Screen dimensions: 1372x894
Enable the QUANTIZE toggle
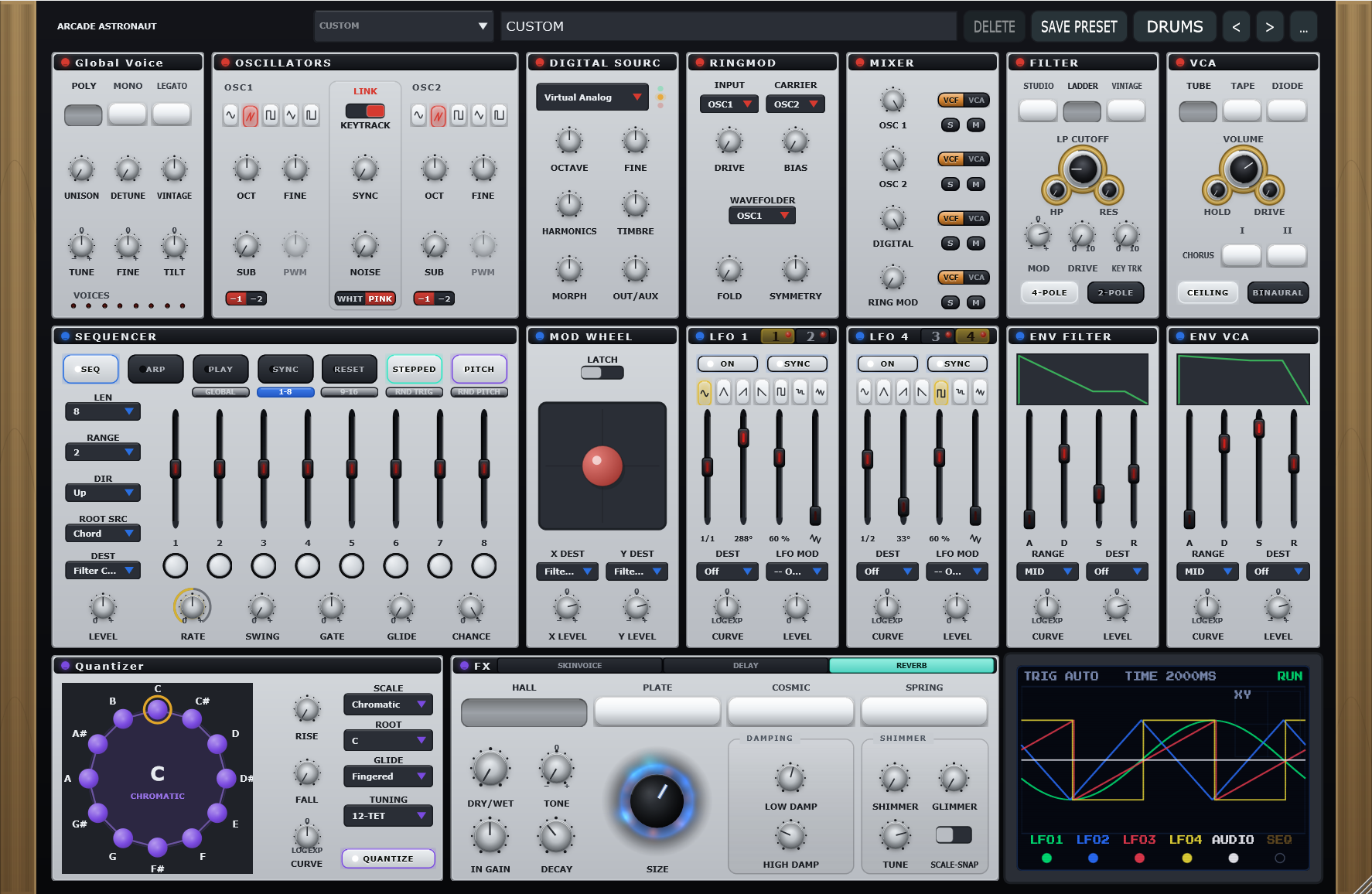pos(388,858)
